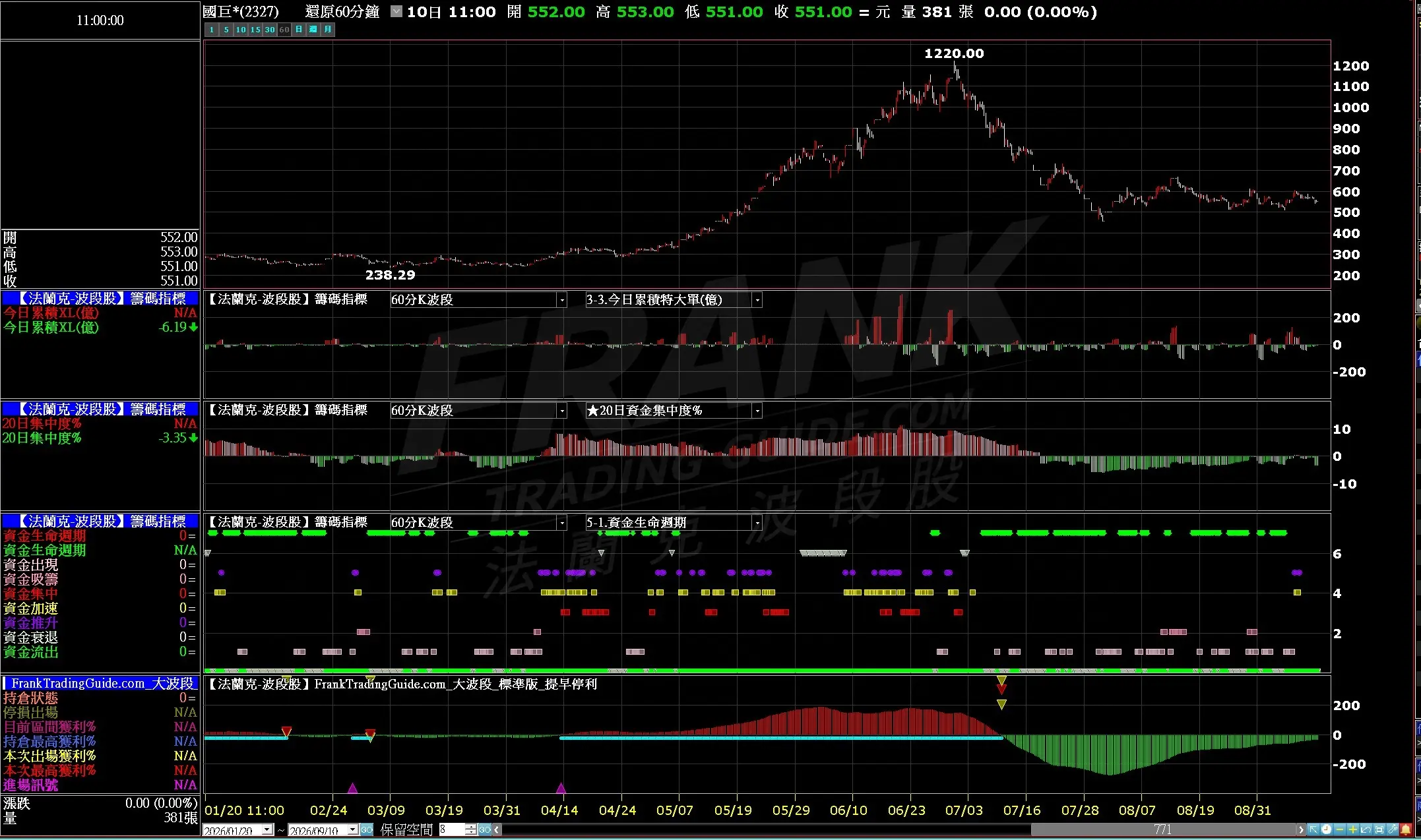Click the 1220.00 high price label
Viewport: 1421px width, 840px height.
(954, 53)
